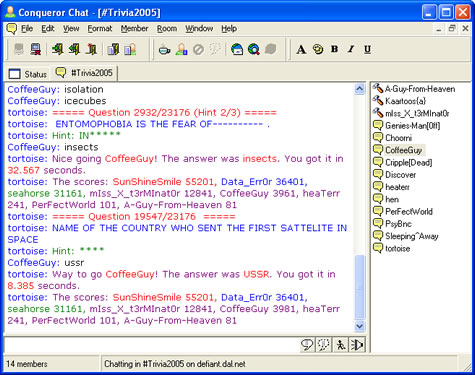The height and width of the screenshot is (375, 475).
Task: Open the Room menu
Action: pos(167,29)
